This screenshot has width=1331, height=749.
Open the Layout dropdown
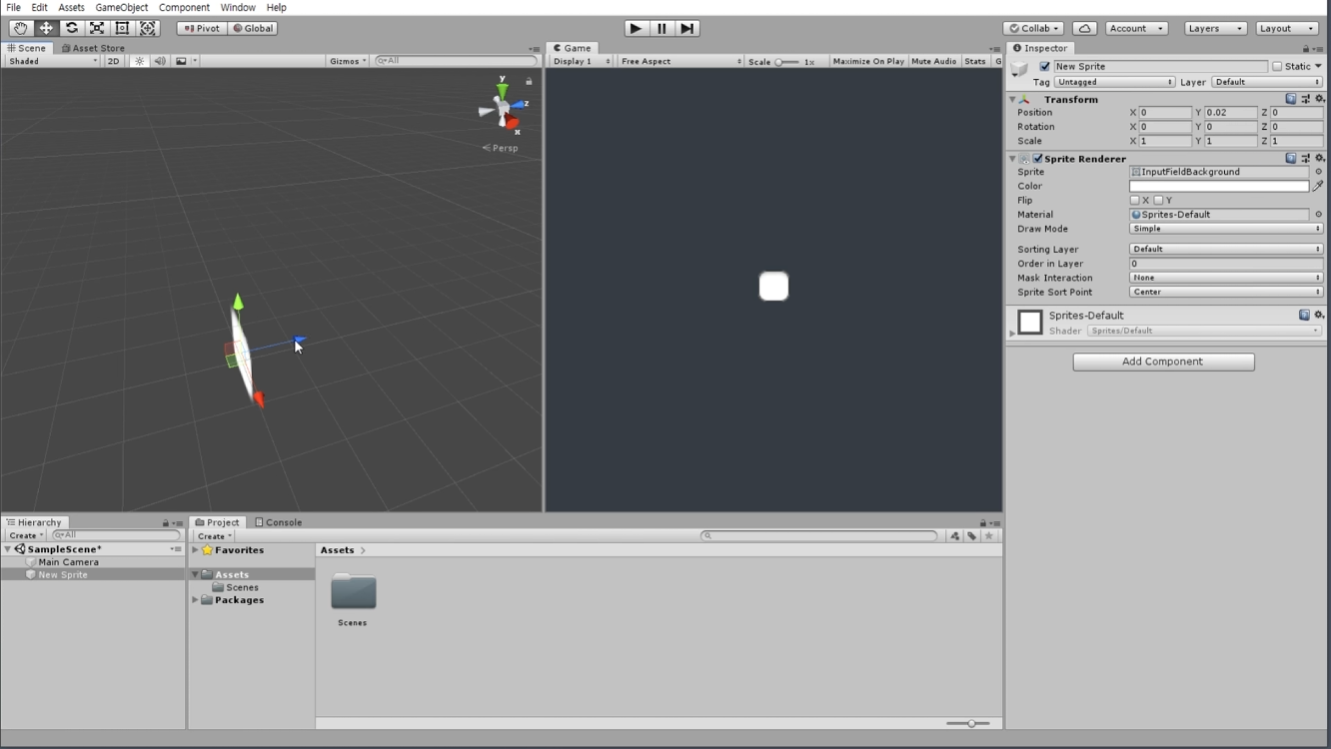1287,28
